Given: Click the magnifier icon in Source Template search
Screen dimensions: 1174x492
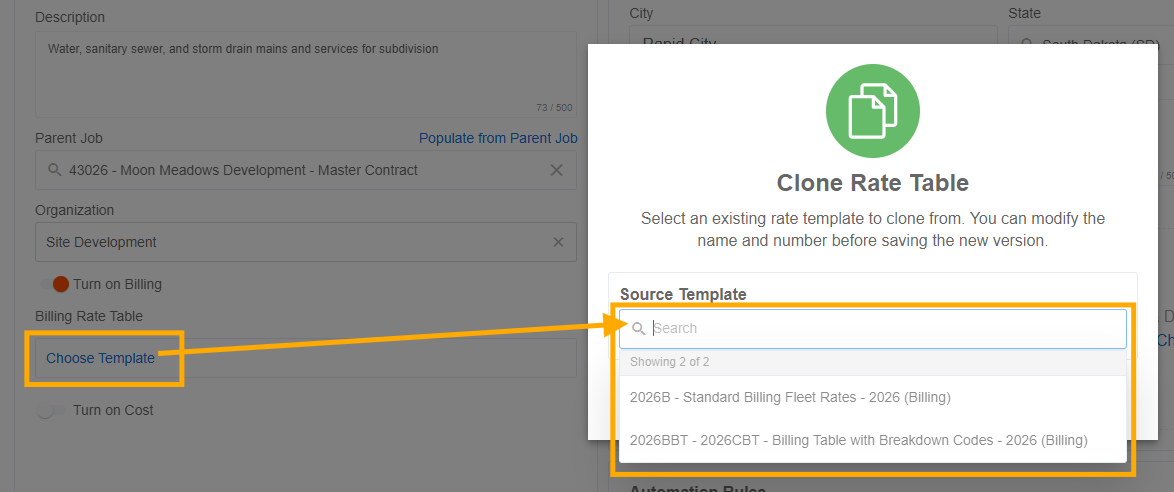Looking at the screenshot, I should [x=639, y=328].
